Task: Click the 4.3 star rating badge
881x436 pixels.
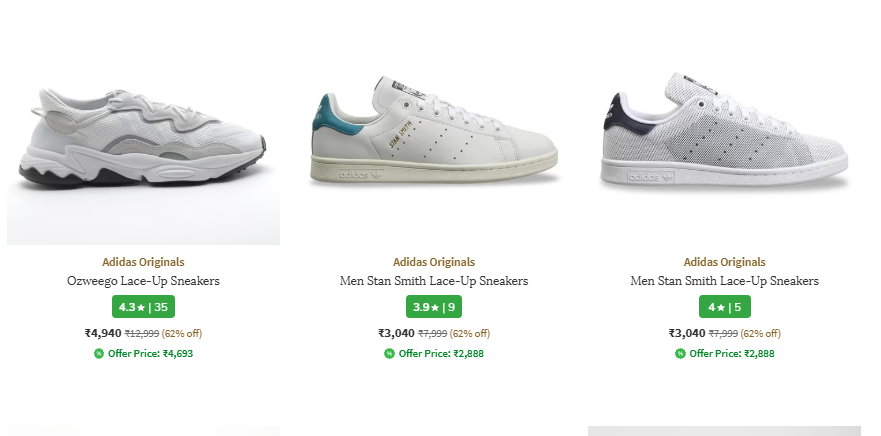Action: pyautogui.click(x=143, y=307)
